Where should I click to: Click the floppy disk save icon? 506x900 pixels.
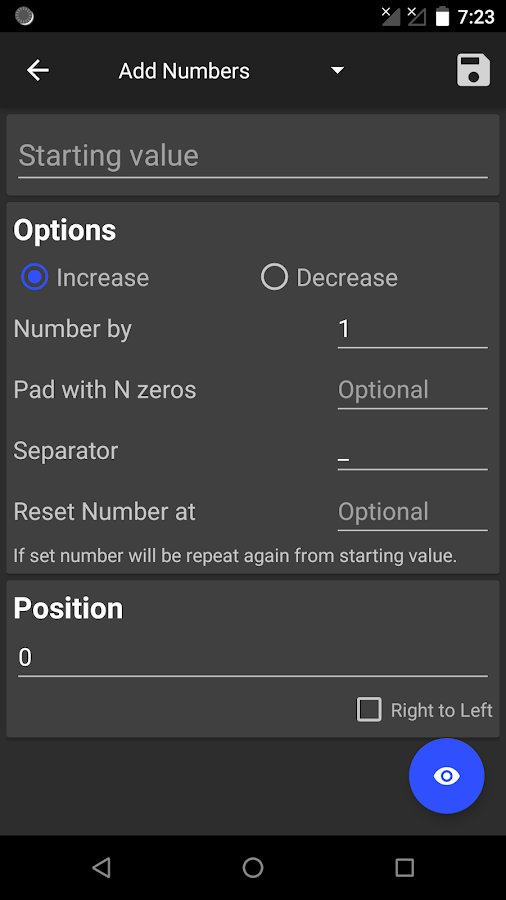473,71
